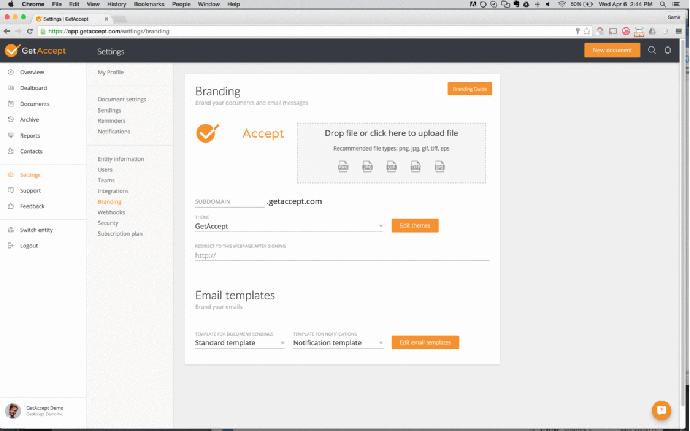The height and width of the screenshot is (431, 690).
Task: Open the Bookmarks menu
Action: point(149,4)
